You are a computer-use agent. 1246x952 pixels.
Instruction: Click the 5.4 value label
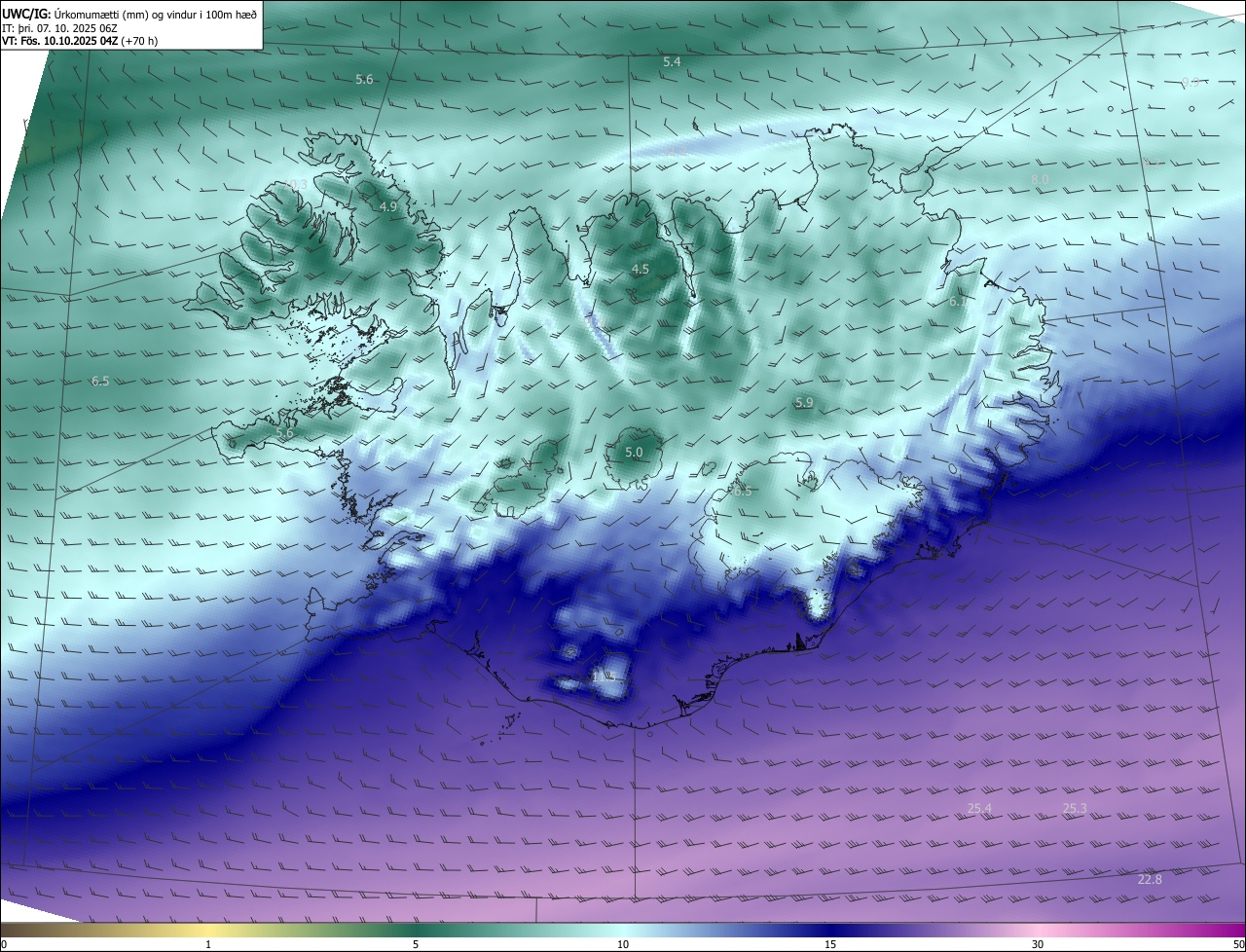672,62
